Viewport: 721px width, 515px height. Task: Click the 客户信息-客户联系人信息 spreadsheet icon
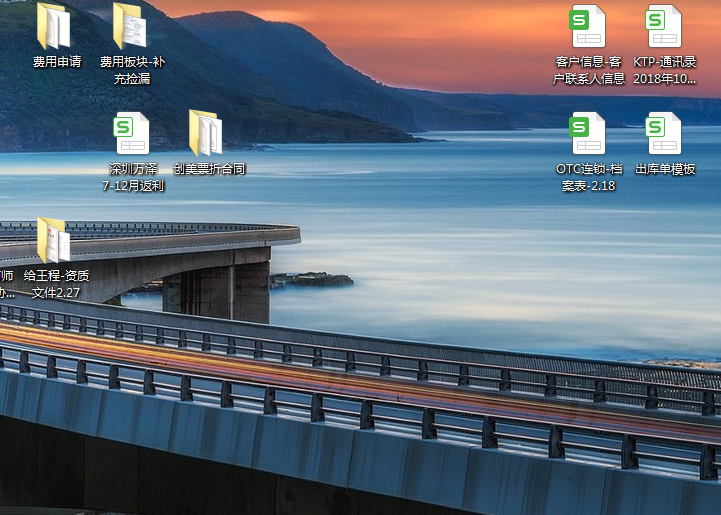(588, 27)
